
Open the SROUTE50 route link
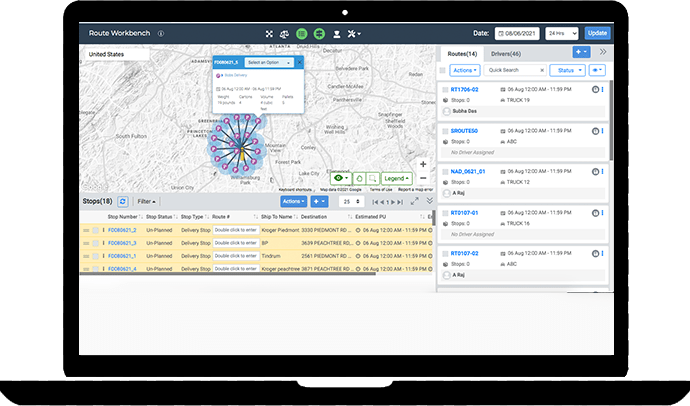pos(465,131)
